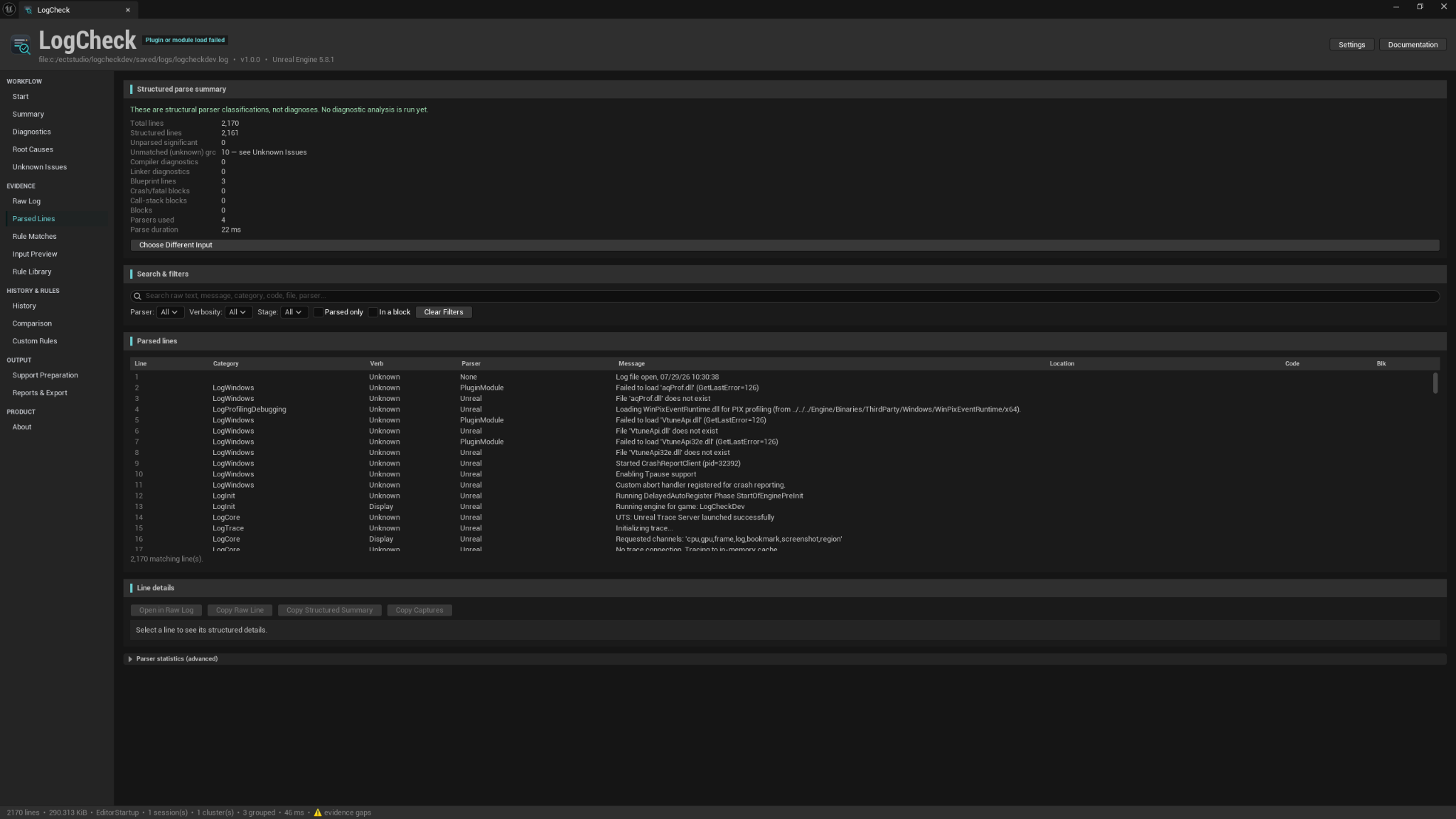Click 'evidence gaps' in status bar
The height and width of the screenshot is (819, 1456).
click(x=348, y=813)
